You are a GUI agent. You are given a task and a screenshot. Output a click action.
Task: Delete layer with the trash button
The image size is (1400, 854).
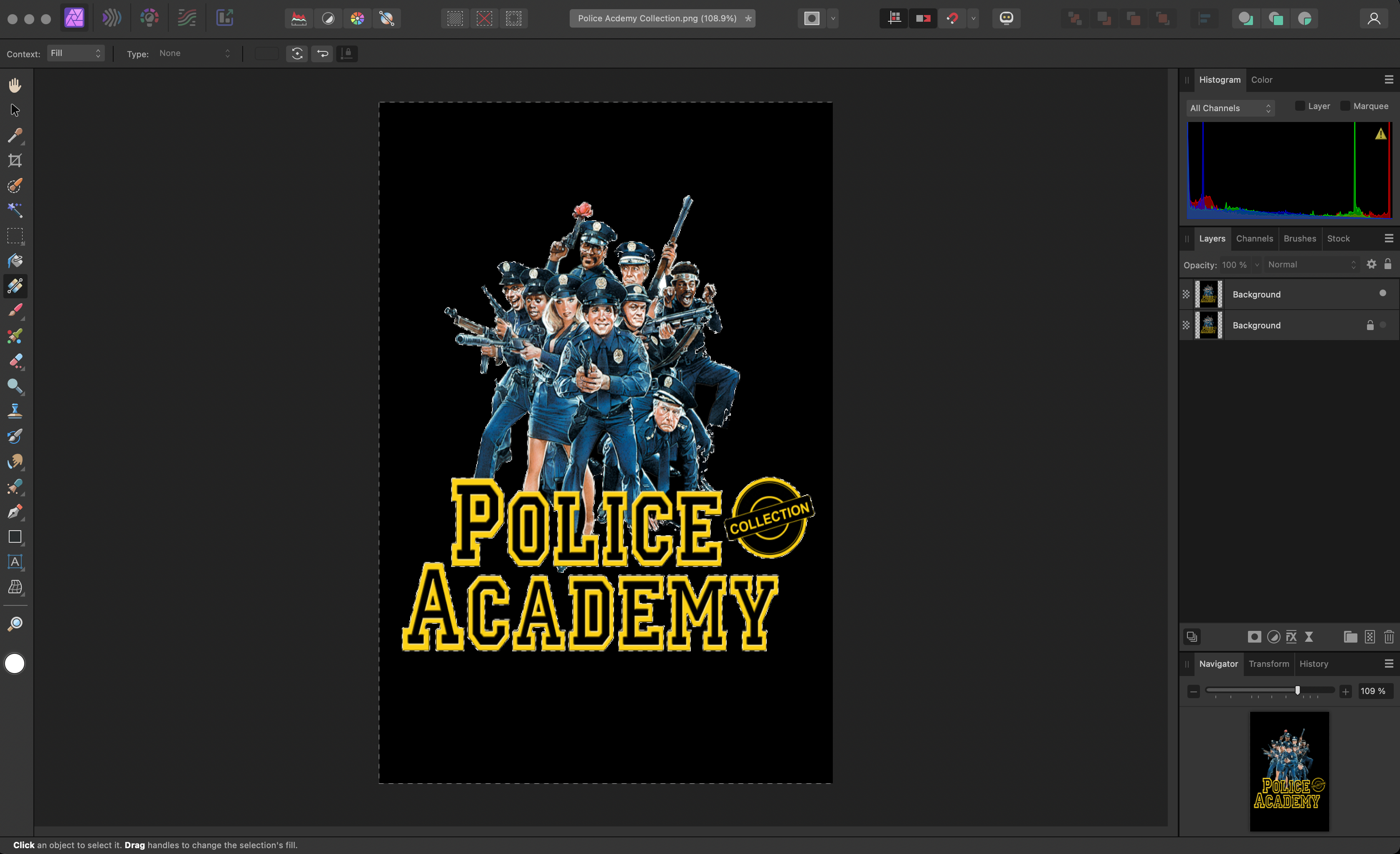click(1389, 637)
